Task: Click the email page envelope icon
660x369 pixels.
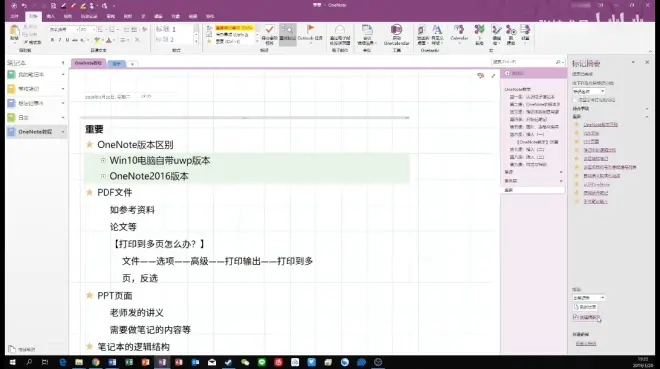Action: pos(340,29)
